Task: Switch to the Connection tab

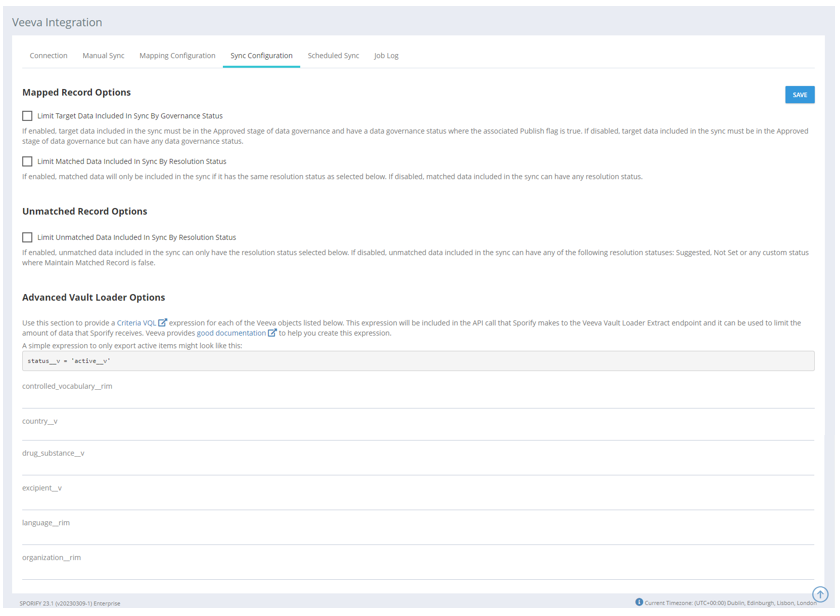Action: click(x=48, y=56)
